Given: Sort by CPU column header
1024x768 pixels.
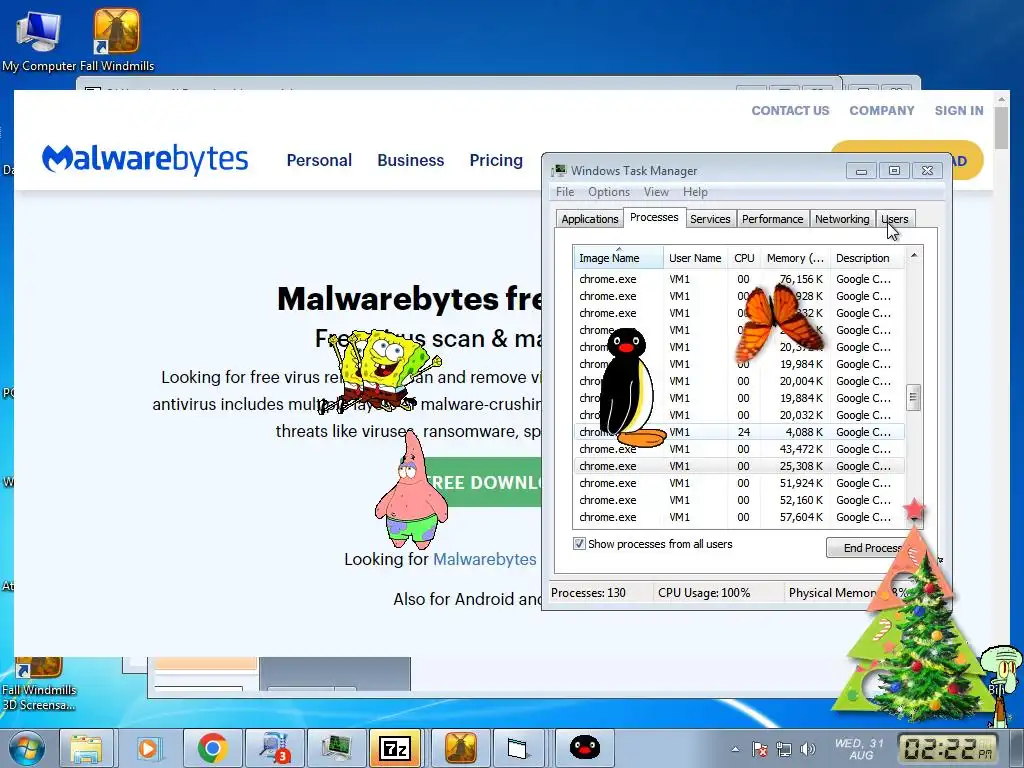Looking at the screenshot, I should coord(744,257).
